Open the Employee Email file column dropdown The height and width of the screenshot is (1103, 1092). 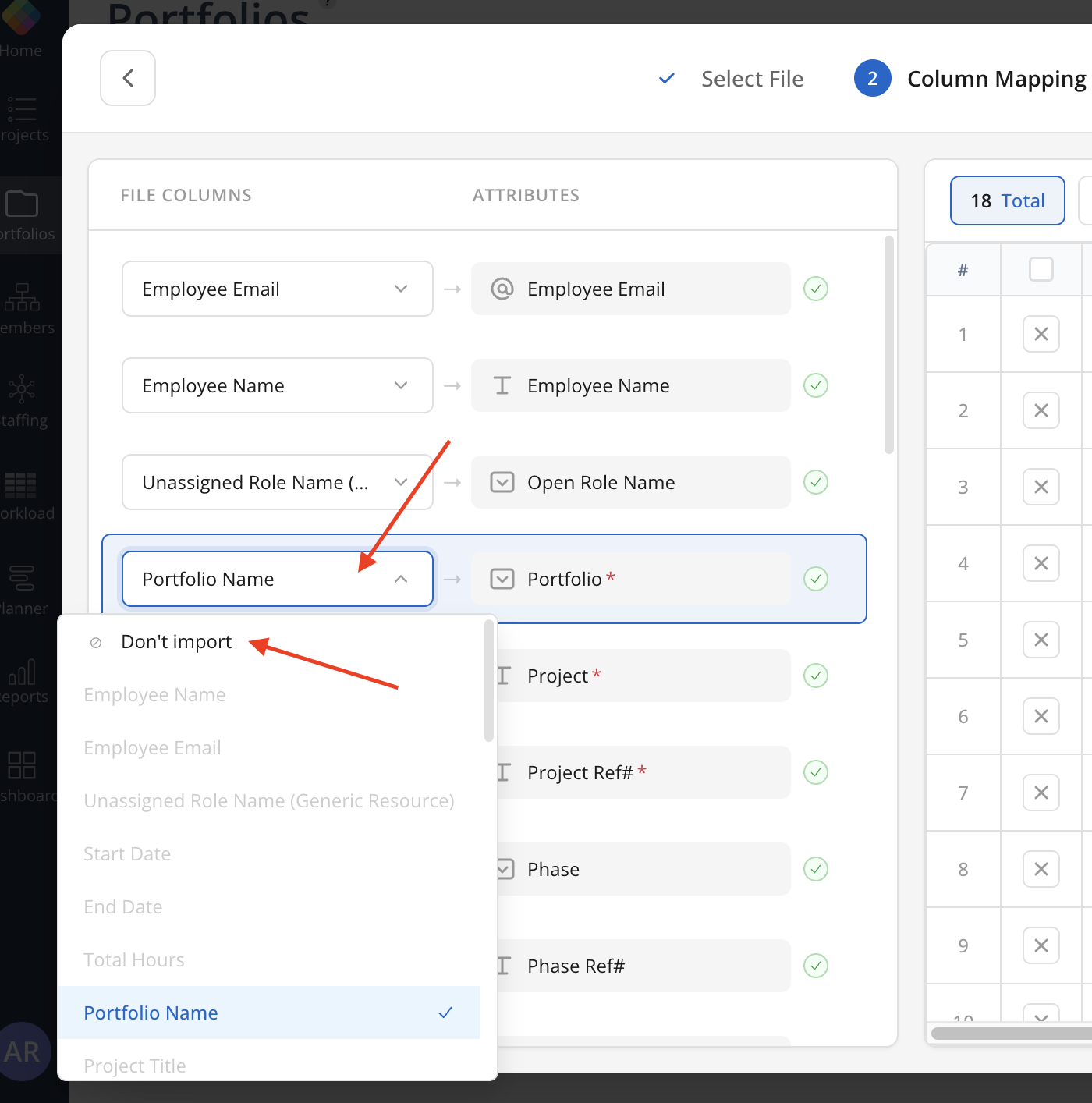[x=278, y=289]
